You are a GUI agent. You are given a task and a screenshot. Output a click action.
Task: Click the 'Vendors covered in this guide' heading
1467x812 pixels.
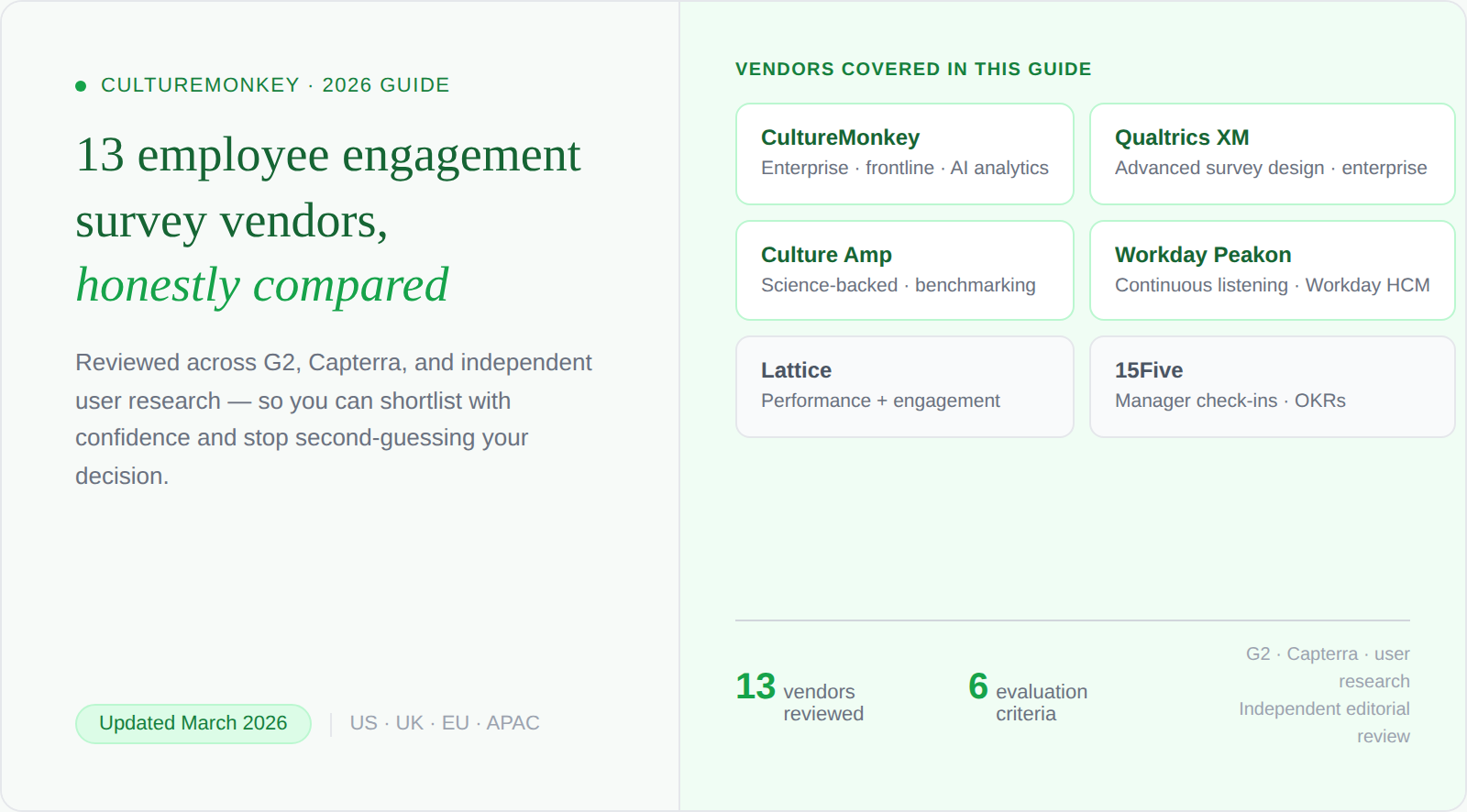(x=912, y=70)
